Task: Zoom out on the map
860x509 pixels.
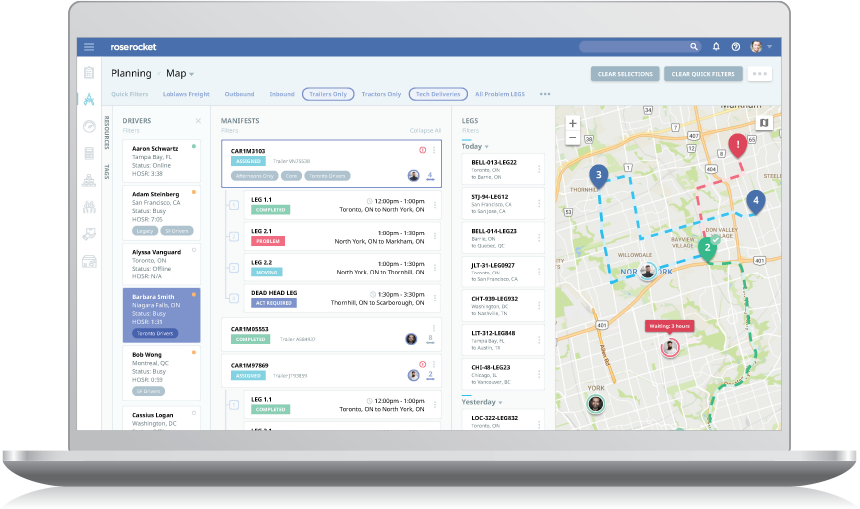Action: click(x=573, y=138)
